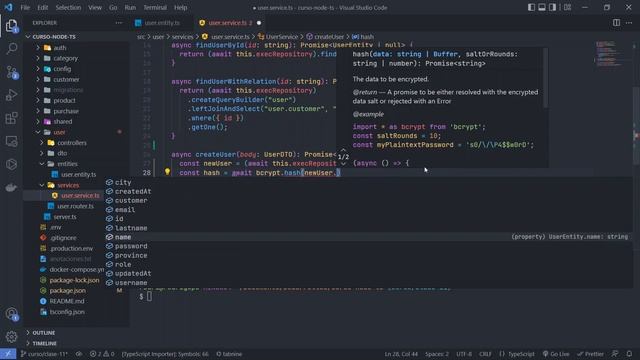Click Customize Layout icon in title bar
The height and width of the screenshot is (360, 640).
(567, 7)
